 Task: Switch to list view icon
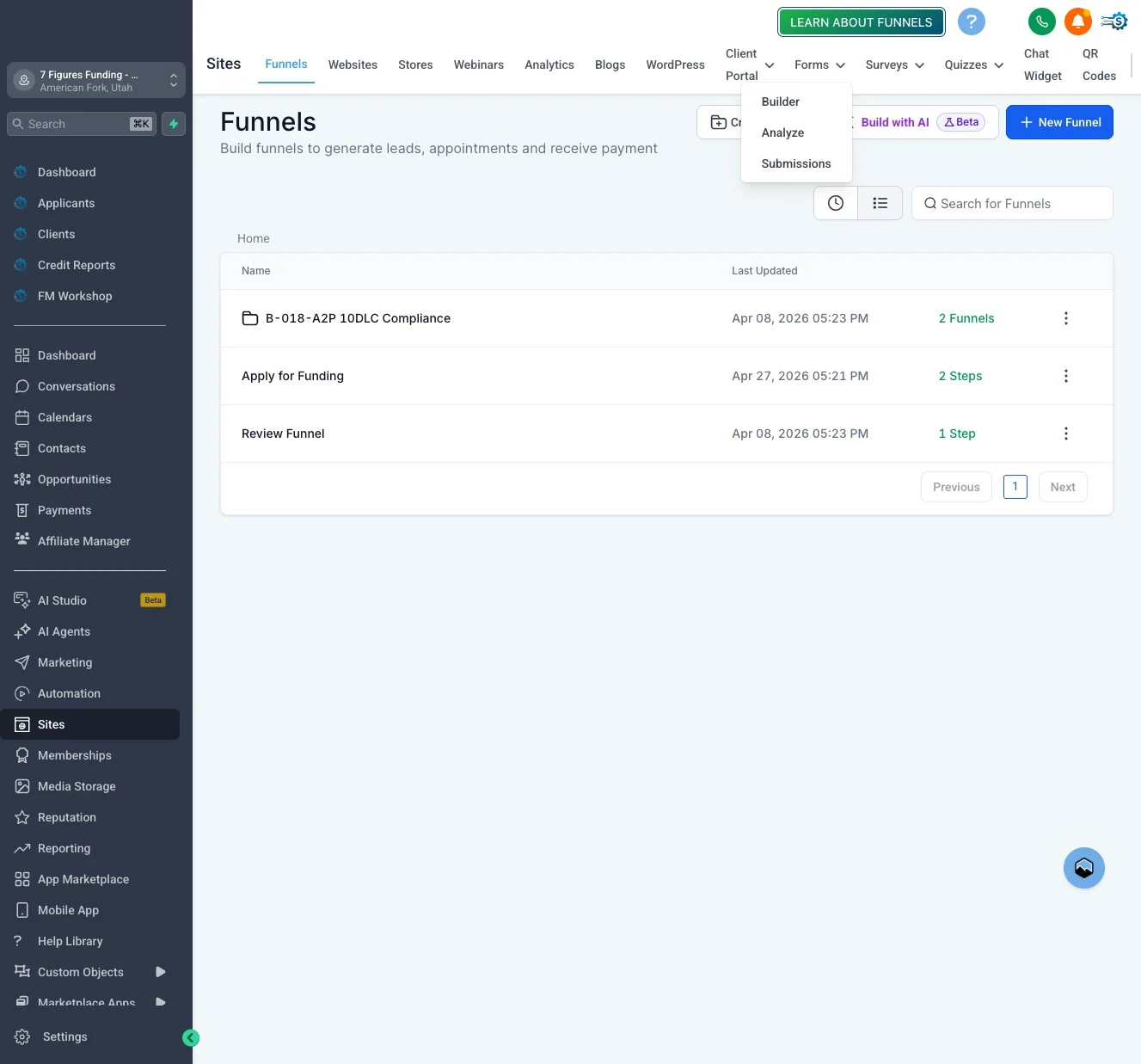click(x=880, y=203)
